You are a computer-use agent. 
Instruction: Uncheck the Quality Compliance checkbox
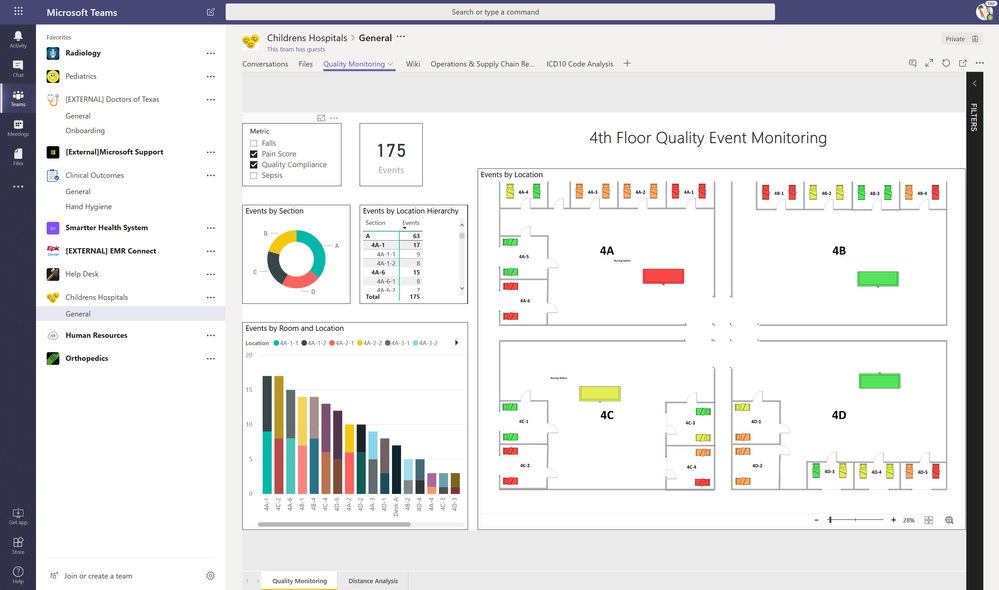click(254, 164)
